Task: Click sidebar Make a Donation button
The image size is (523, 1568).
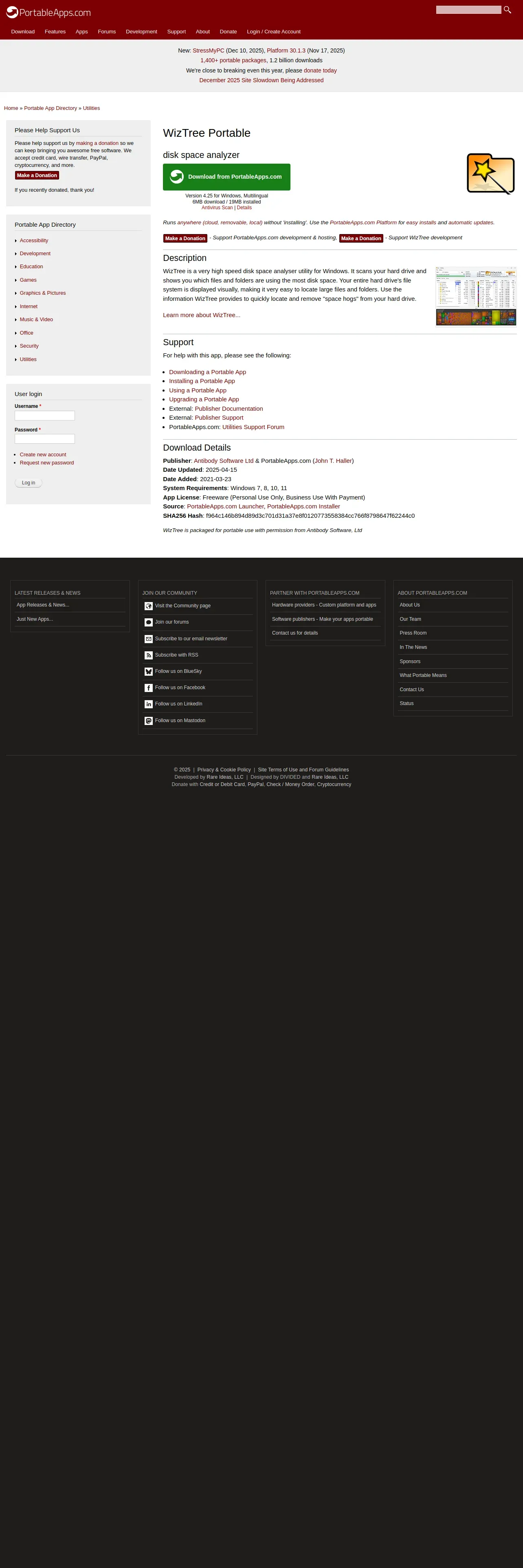Action: pyautogui.click(x=37, y=175)
